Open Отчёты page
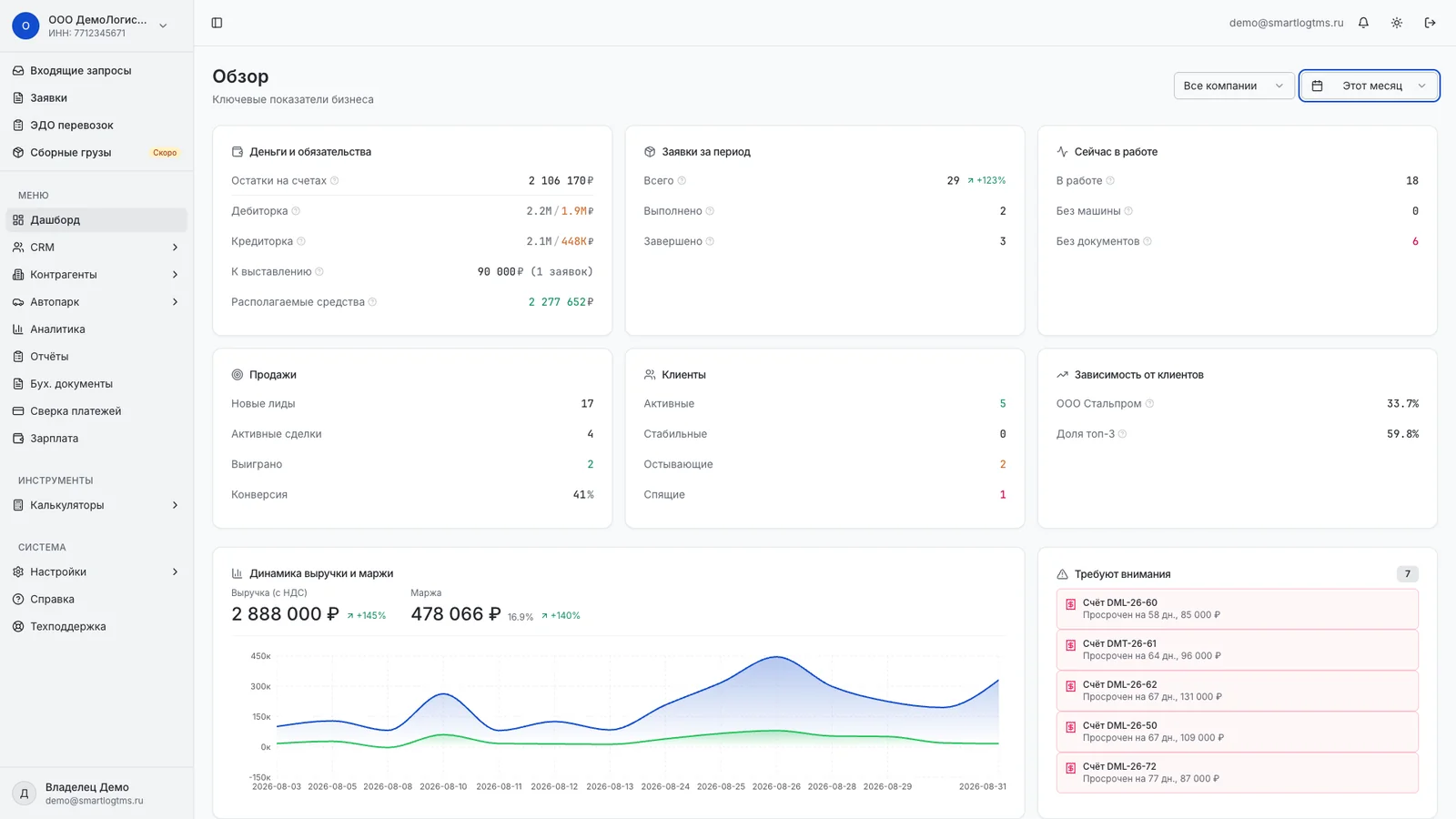The image size is (1456, 819). point(96,357)
